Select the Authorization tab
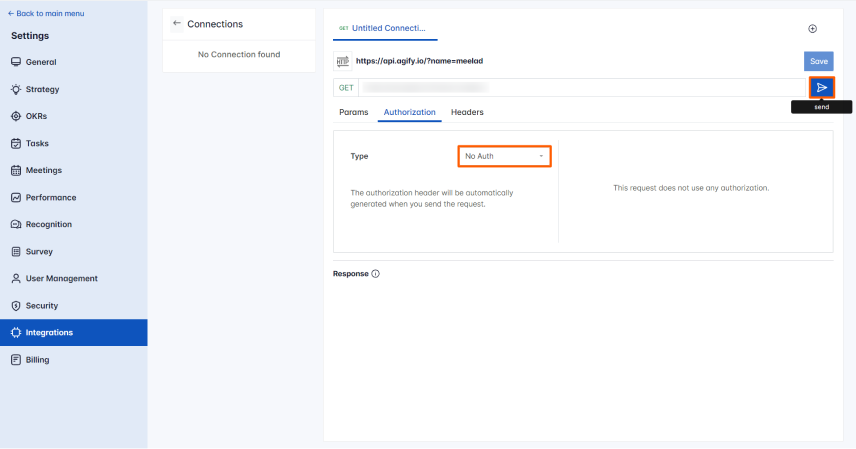Image resolution: width=856 pixels, height=449 pixels. [409, 112]
